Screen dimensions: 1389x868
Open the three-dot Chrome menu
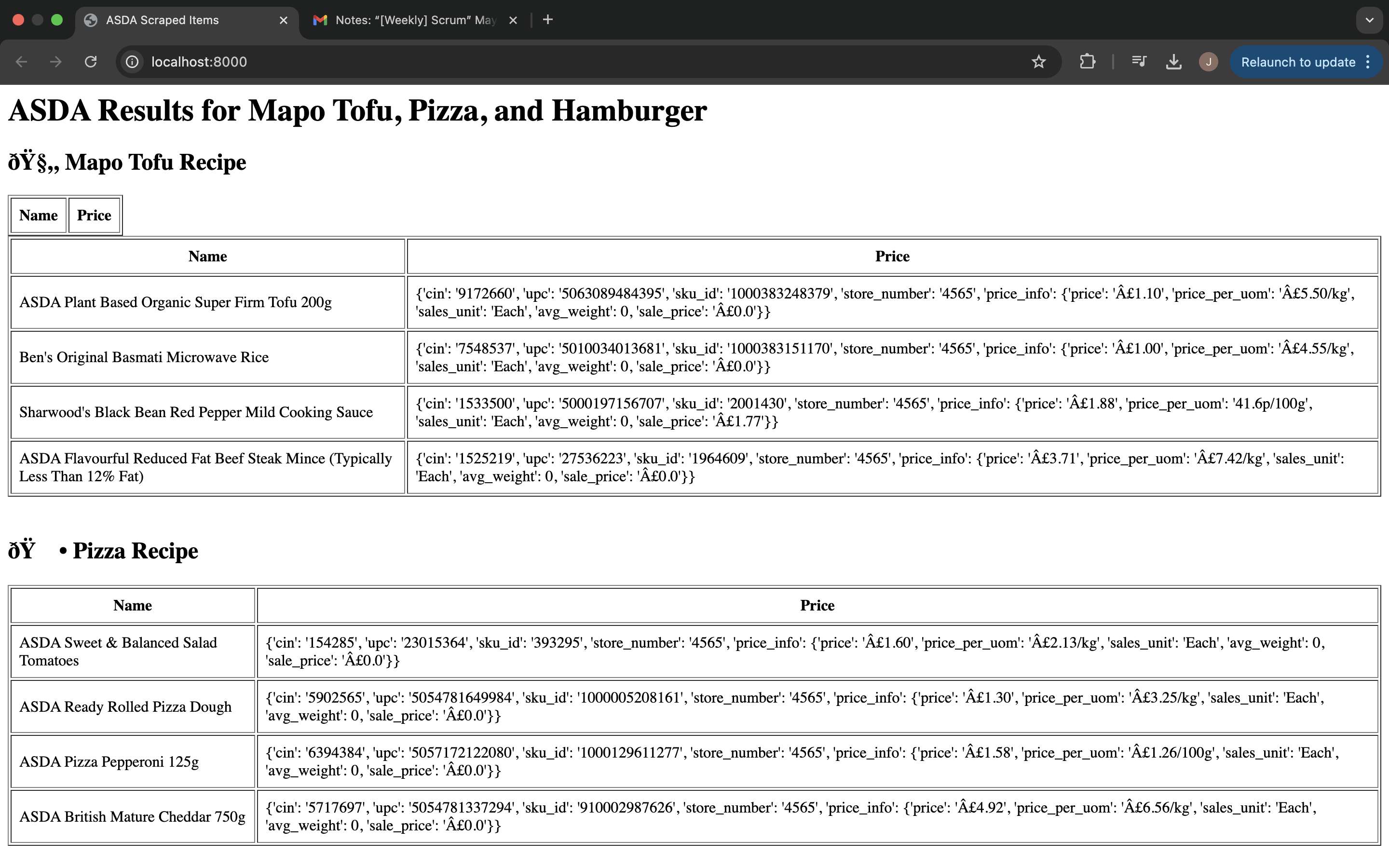[1368, 62]
